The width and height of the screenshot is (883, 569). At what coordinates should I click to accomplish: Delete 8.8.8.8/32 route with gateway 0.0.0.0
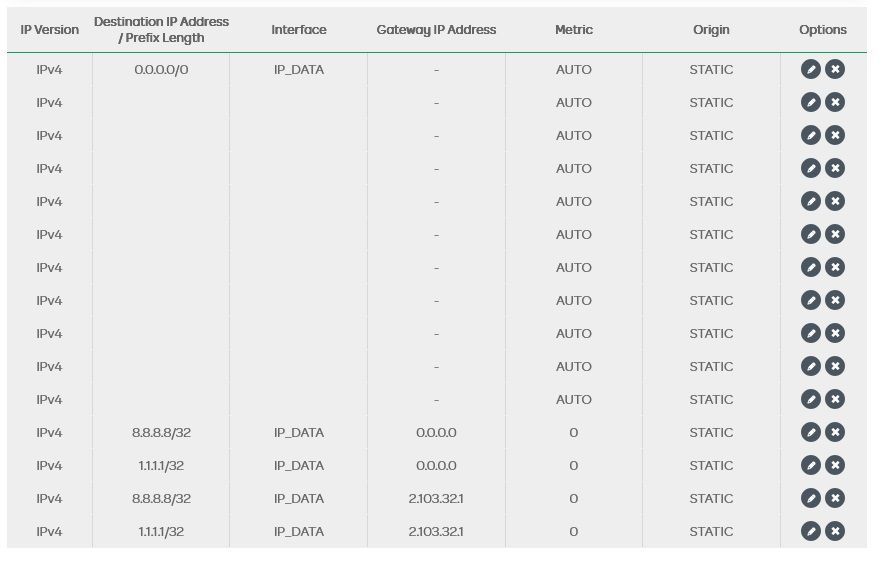835,432
